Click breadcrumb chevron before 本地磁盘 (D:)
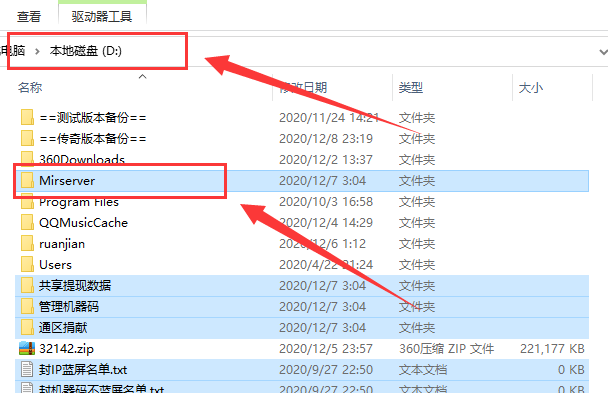This screenshot has width=608, height=393. pos(37,51)
